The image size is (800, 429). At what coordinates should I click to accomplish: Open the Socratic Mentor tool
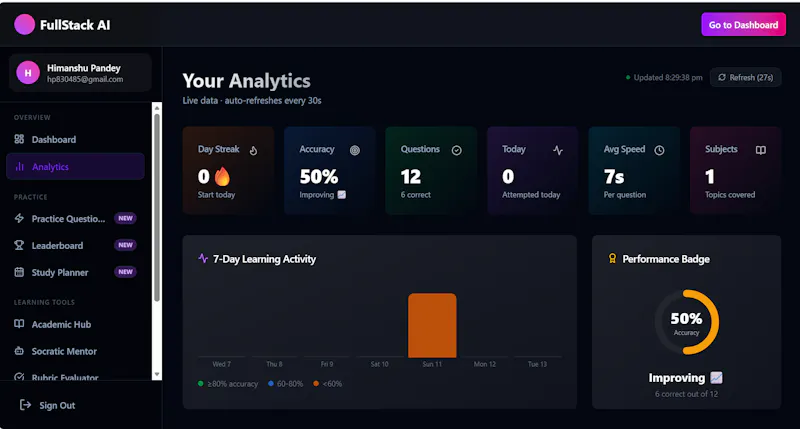click(76, 351)
